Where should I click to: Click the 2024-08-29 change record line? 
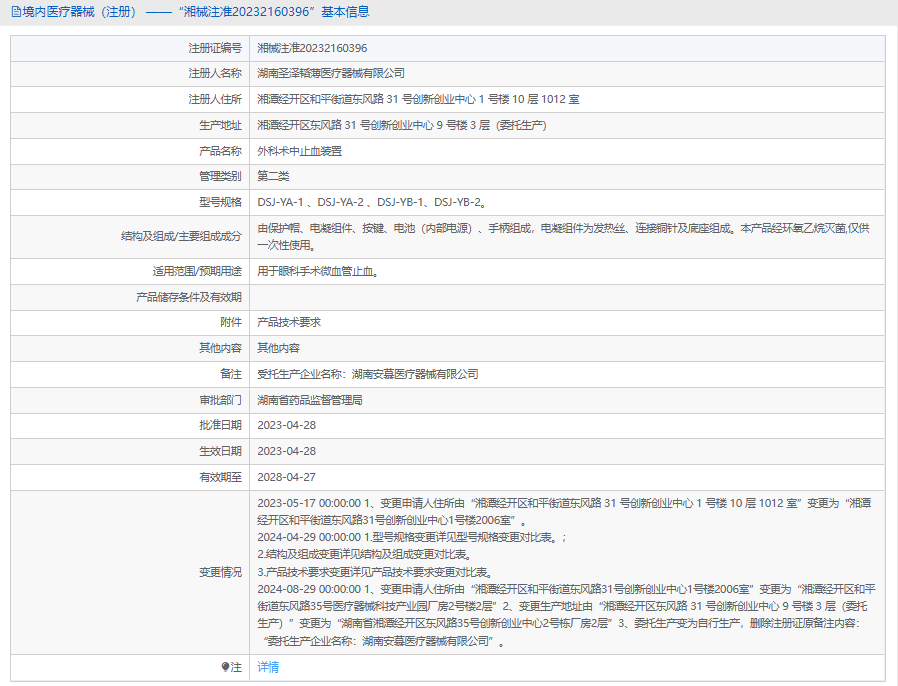coord(566,615)
